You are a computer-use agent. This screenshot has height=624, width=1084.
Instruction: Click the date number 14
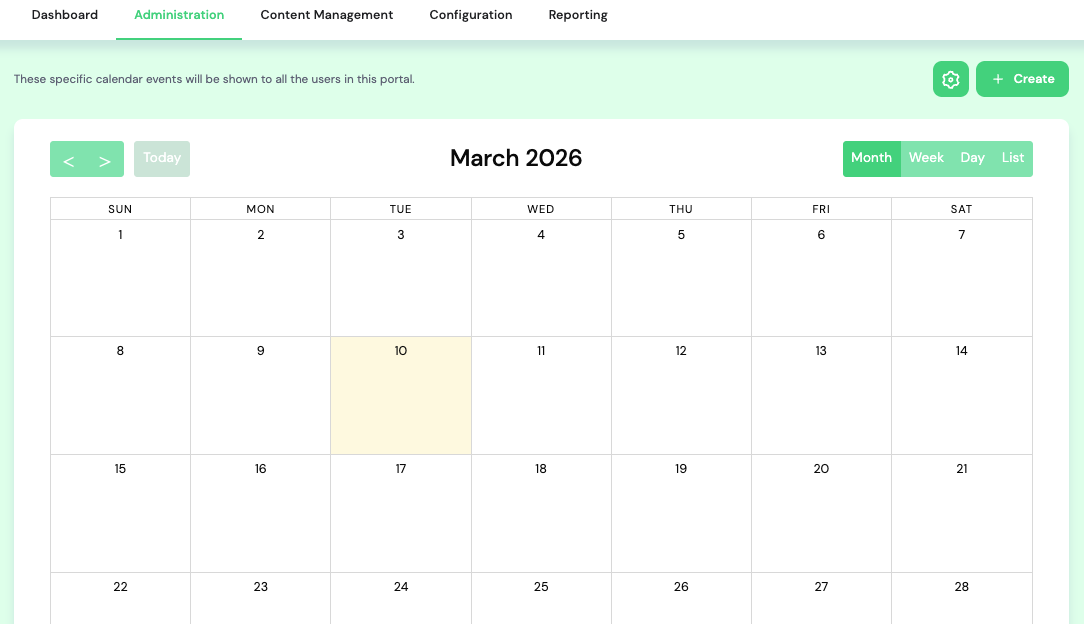click(x=962, y=351)
